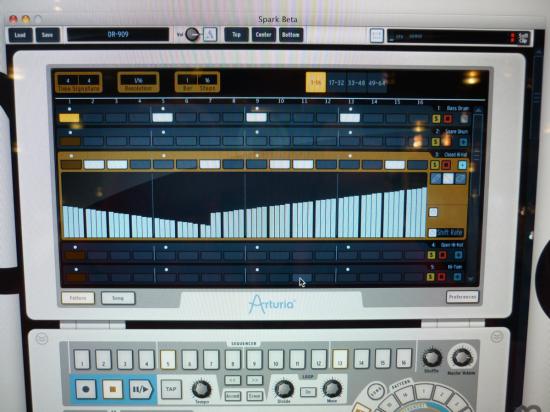Open Preferences
This screenshot has width=550, height=412.
(x=462, y=297)
